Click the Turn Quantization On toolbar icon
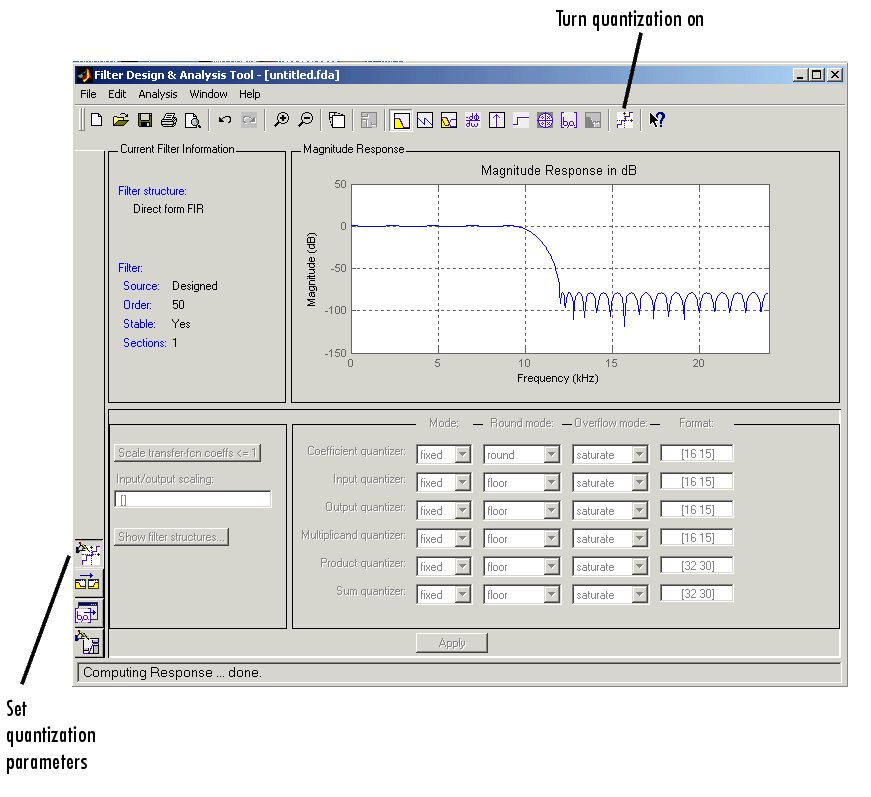This screenshot has width=871, height=797. point(625,120)
